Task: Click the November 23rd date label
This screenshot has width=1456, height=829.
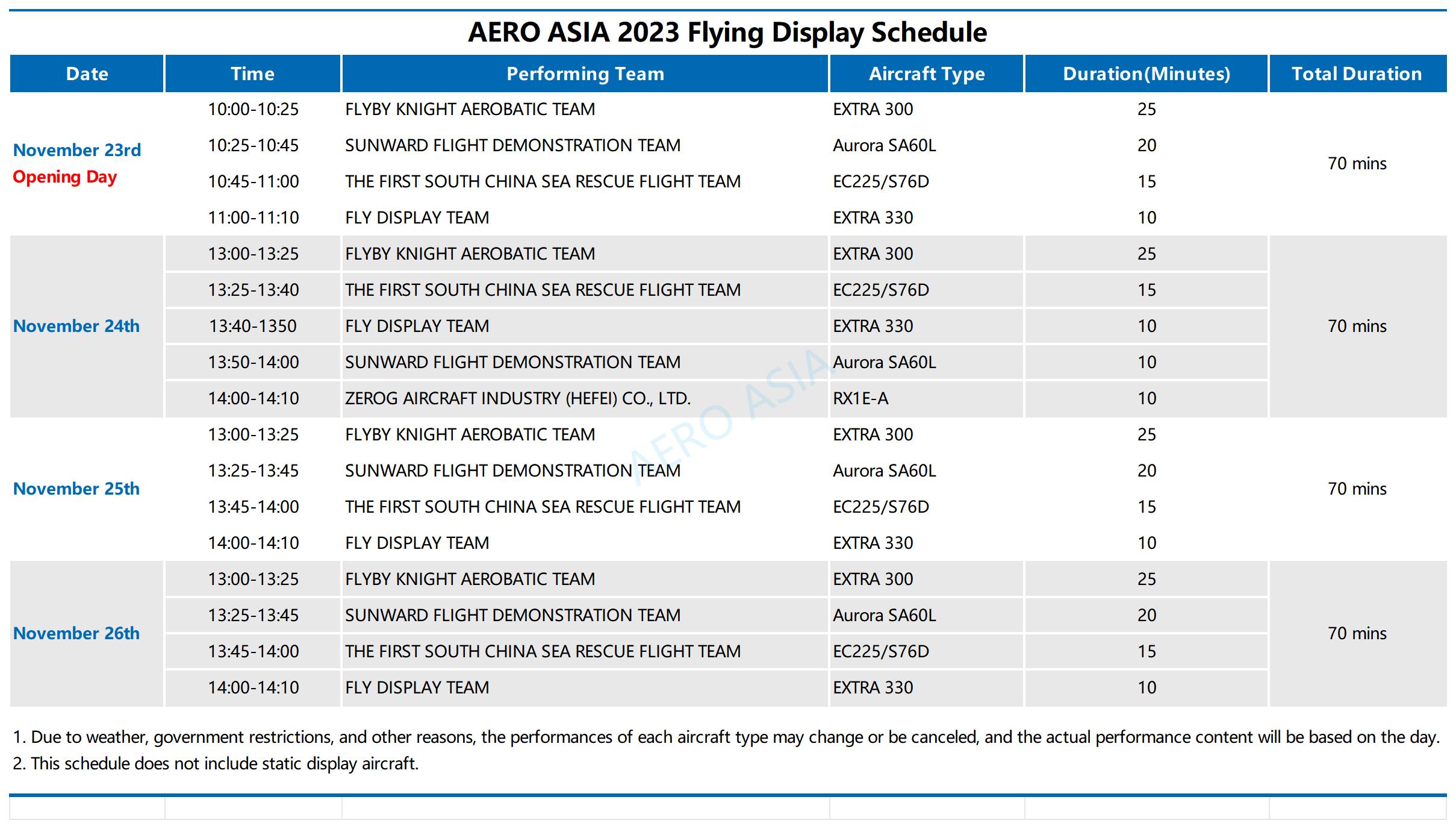Action: coord(77,150)
